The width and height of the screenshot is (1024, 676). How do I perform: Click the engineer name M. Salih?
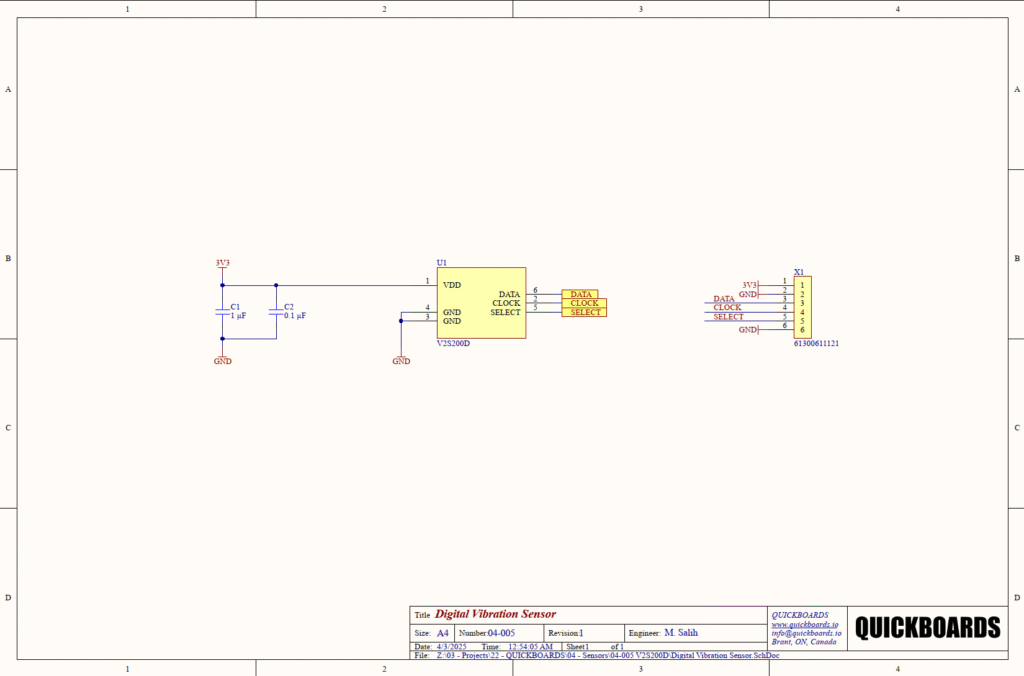[x=681, y=633]
